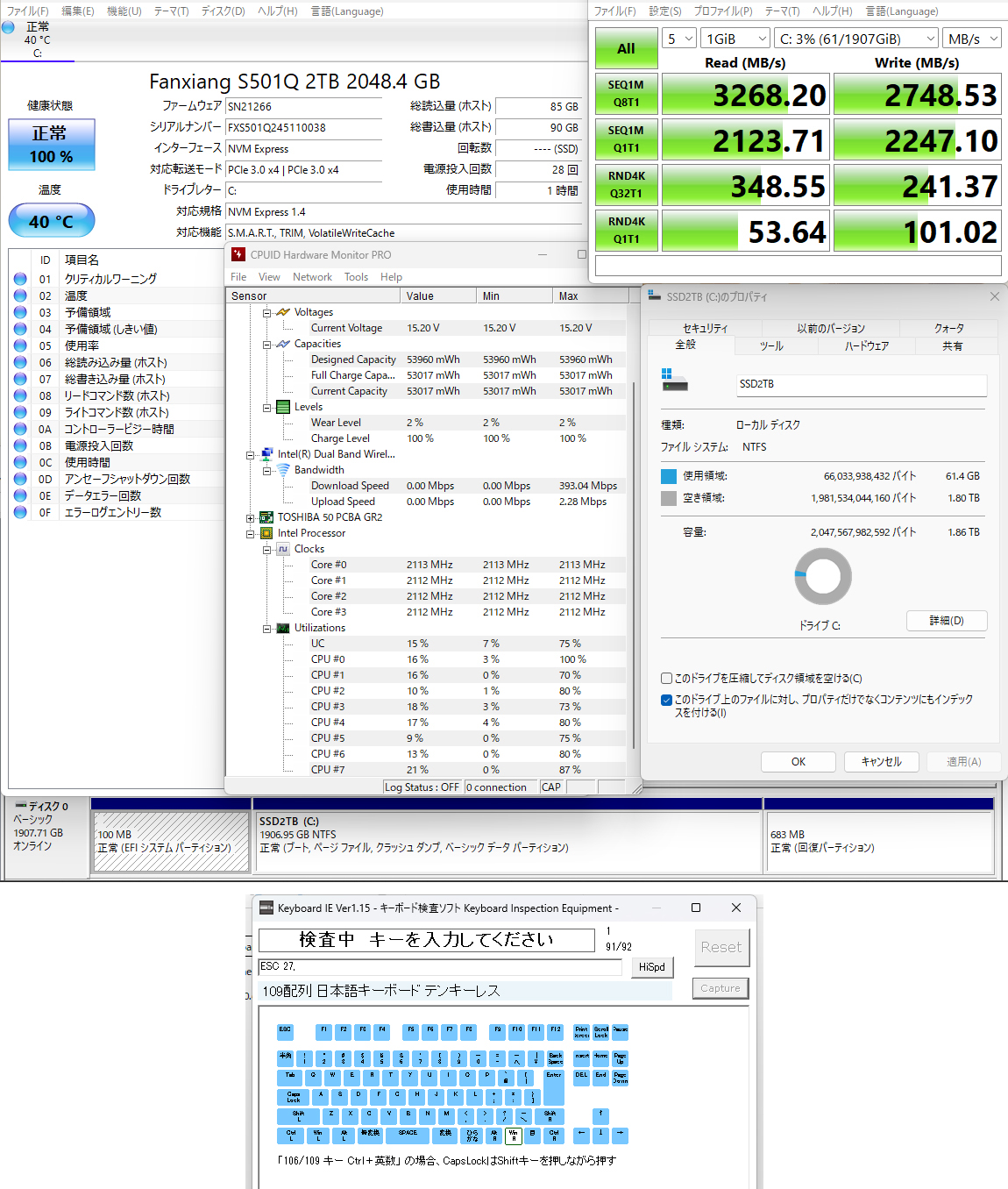Open the 機能(U) menu in CrystalDiskInfo
This screenshot has width=1008, height=1189.
(124, 11)
